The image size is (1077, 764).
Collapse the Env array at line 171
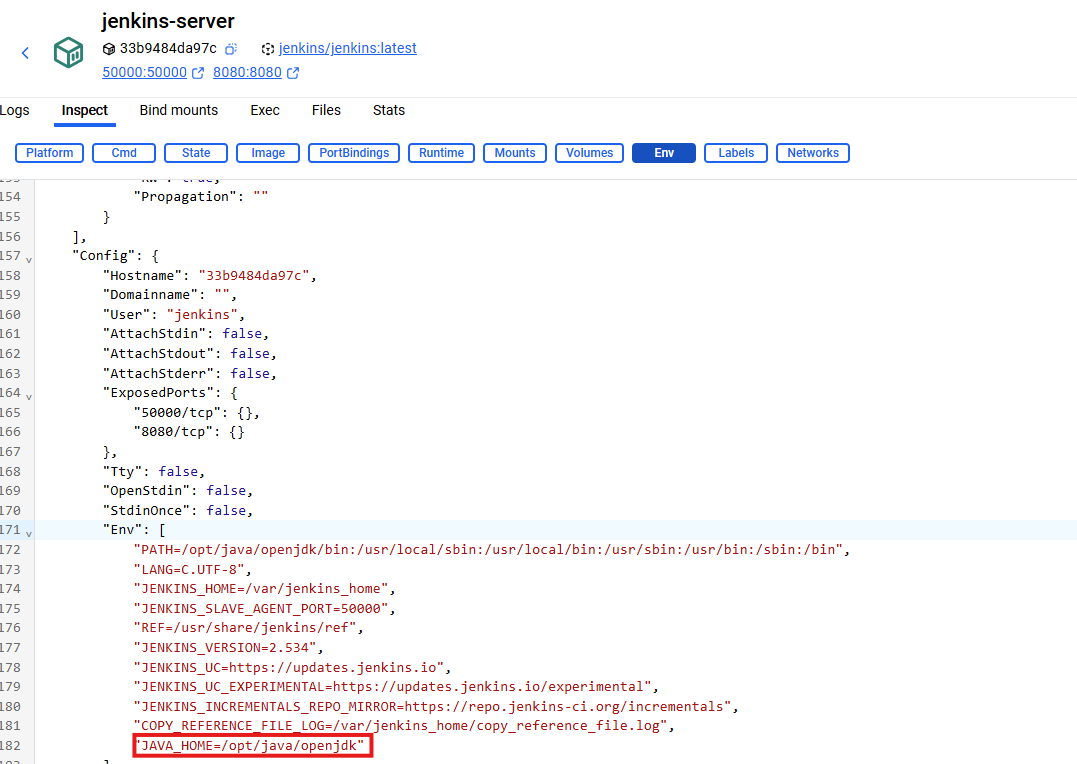(x=29, y=533)
